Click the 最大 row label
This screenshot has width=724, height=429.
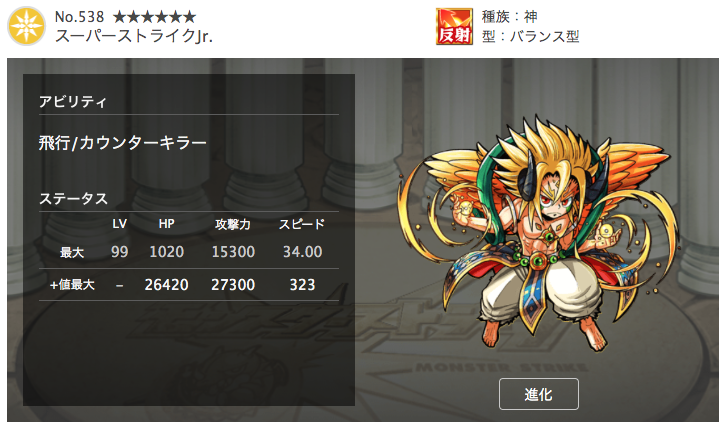click(x=72, y=252)
